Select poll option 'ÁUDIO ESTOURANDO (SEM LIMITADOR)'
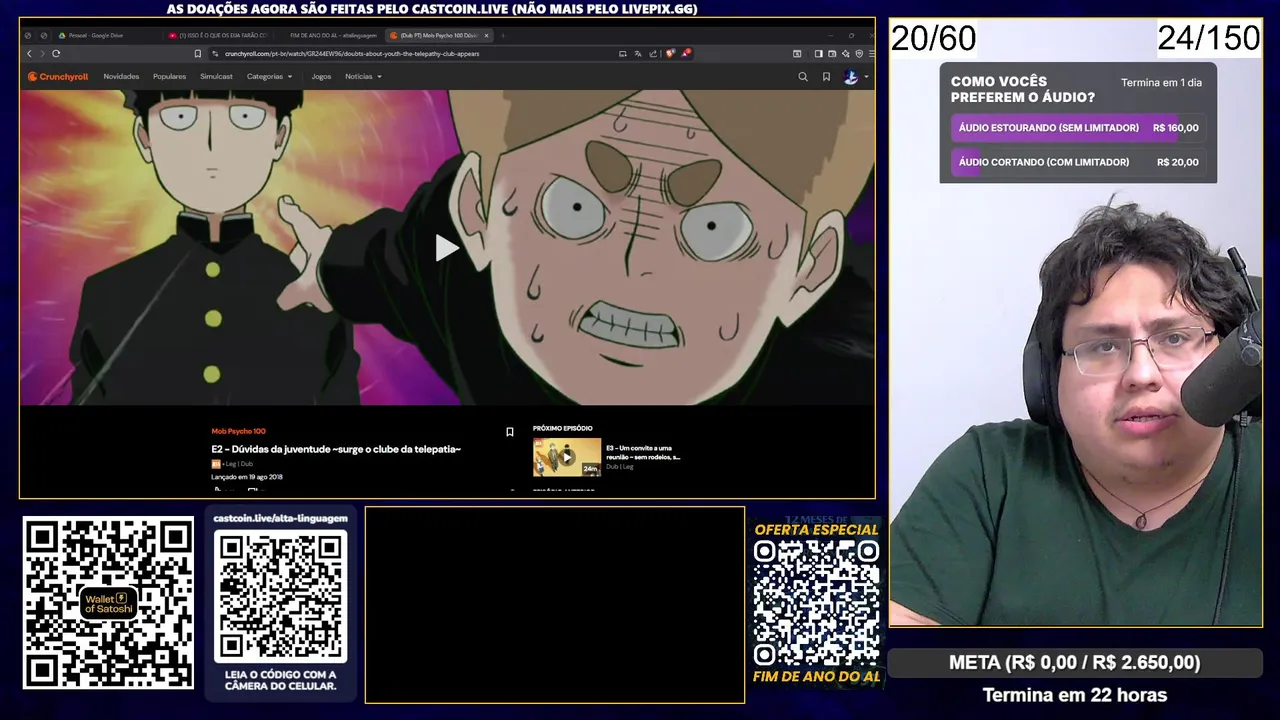This screenshot has width=1280, height=720. (1078, 128)
